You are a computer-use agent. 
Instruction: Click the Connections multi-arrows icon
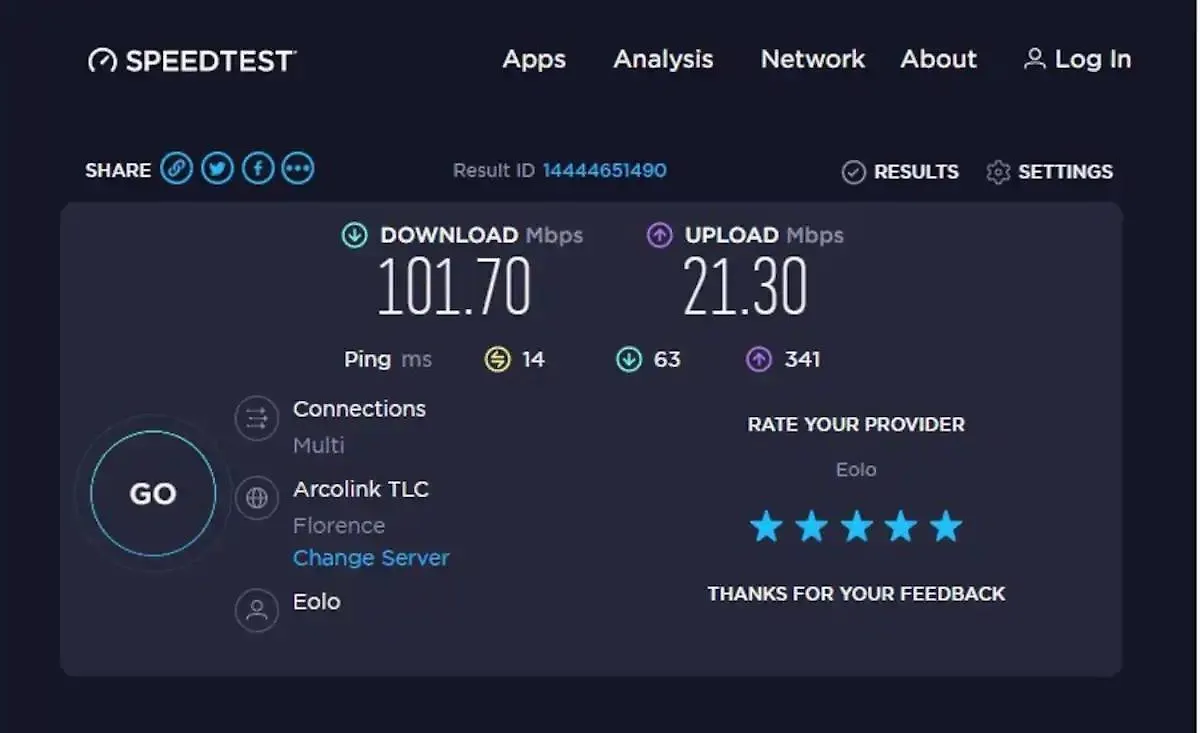(x=257, y=418)
